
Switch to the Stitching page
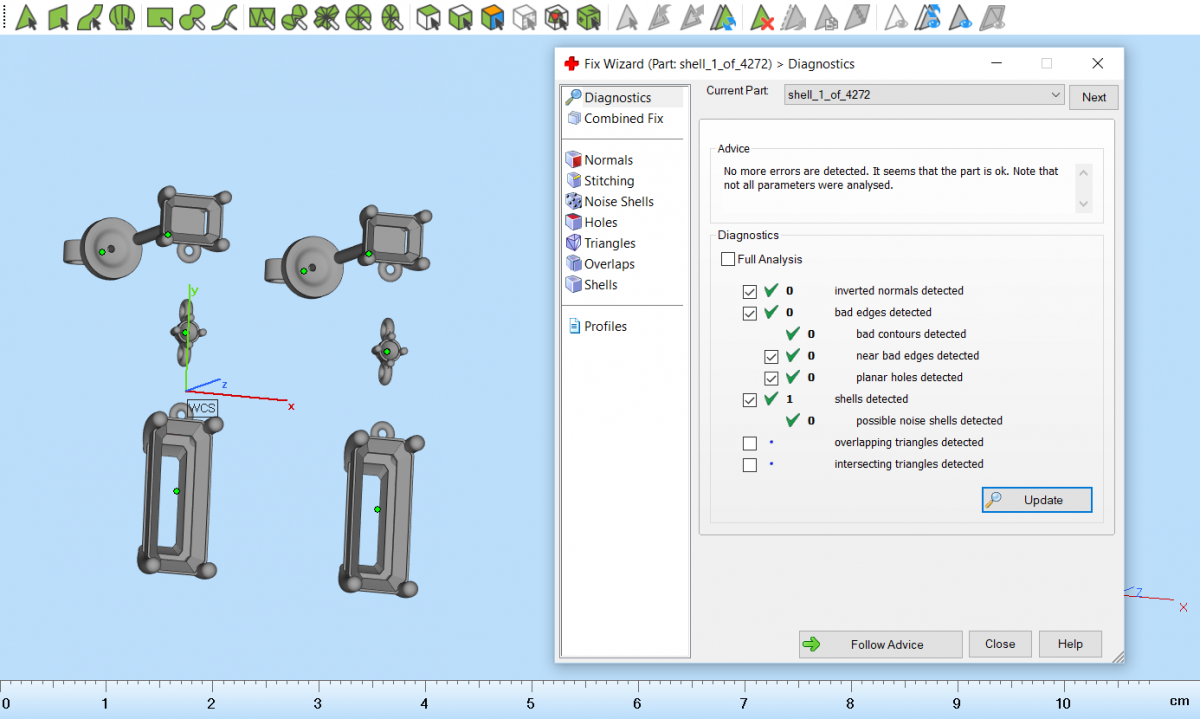tap(608, 181)
